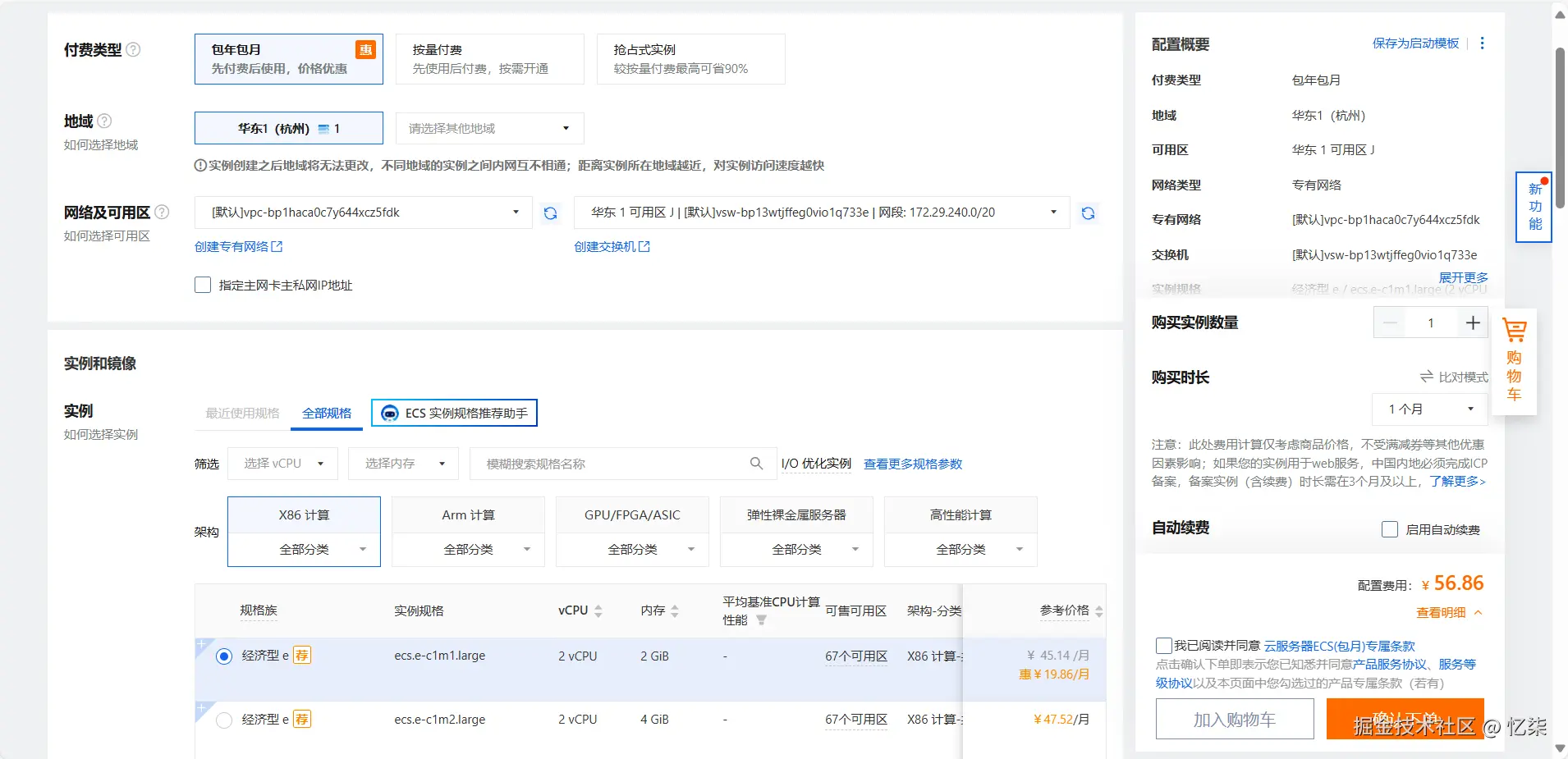Open the VPC selection dropdown
The width and height of the screenshot is (1568, 759).
(364, 213)
